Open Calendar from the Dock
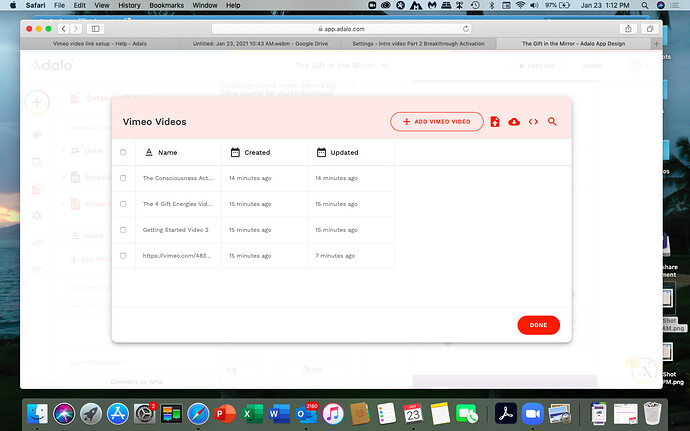This screenshot has height=431, width=690. [413, 414]
